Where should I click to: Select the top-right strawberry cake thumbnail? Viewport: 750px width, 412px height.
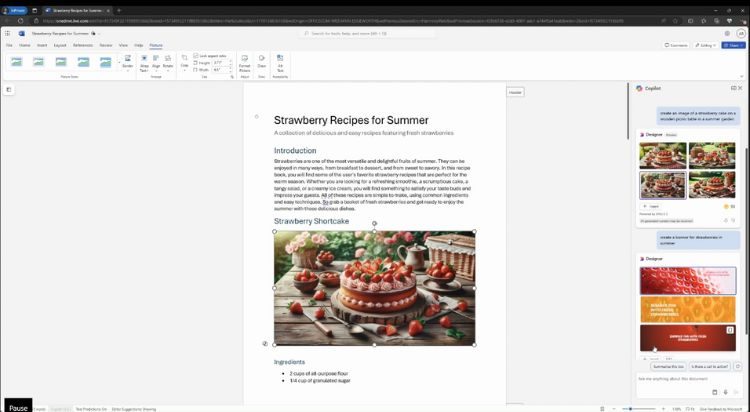(712, 156)
